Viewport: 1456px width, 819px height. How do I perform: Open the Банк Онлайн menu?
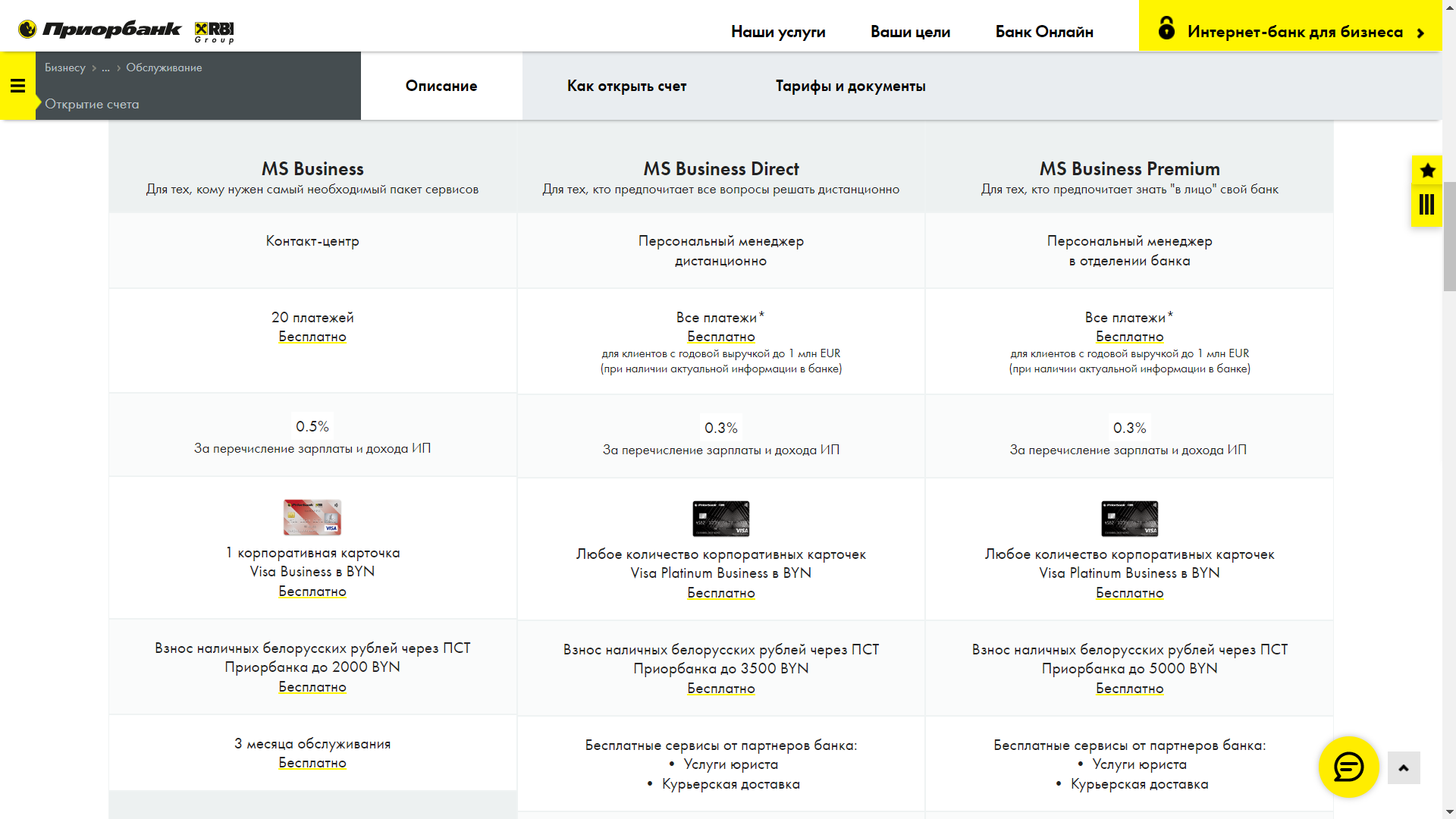[1044, 32]
